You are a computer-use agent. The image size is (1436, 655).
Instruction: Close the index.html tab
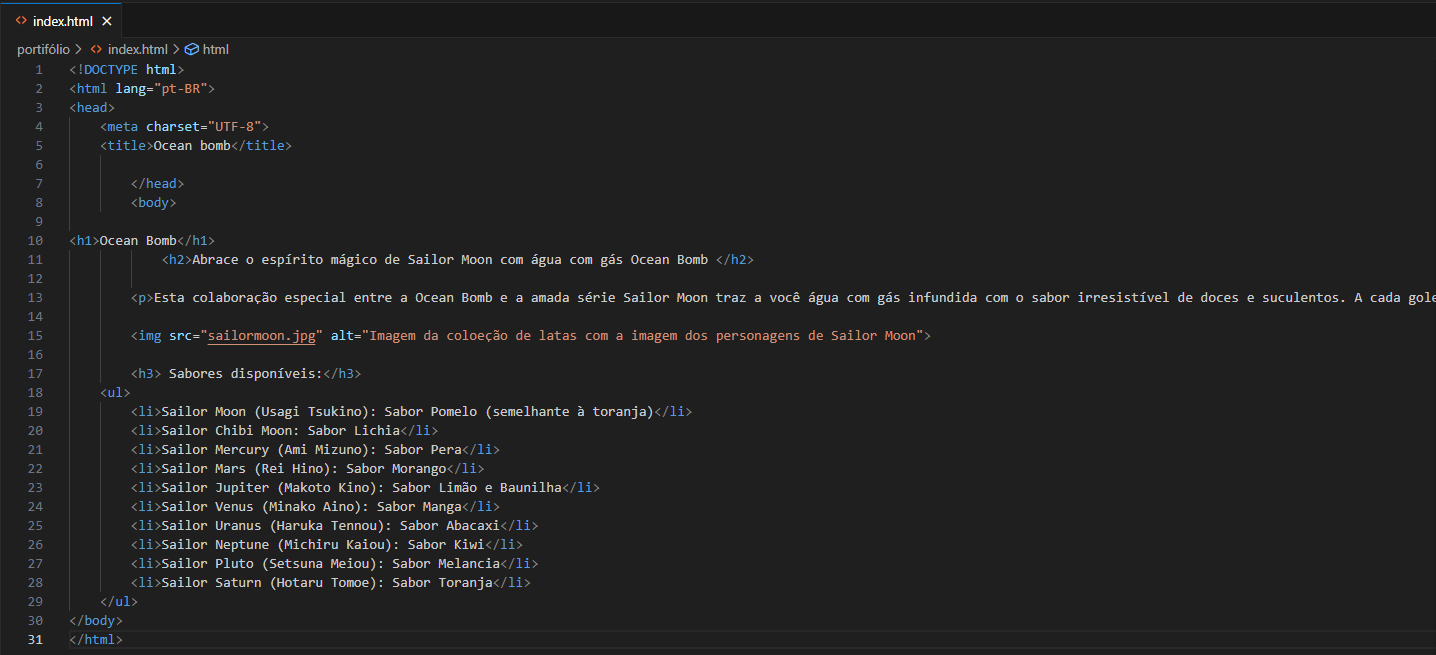coord(106,20)
